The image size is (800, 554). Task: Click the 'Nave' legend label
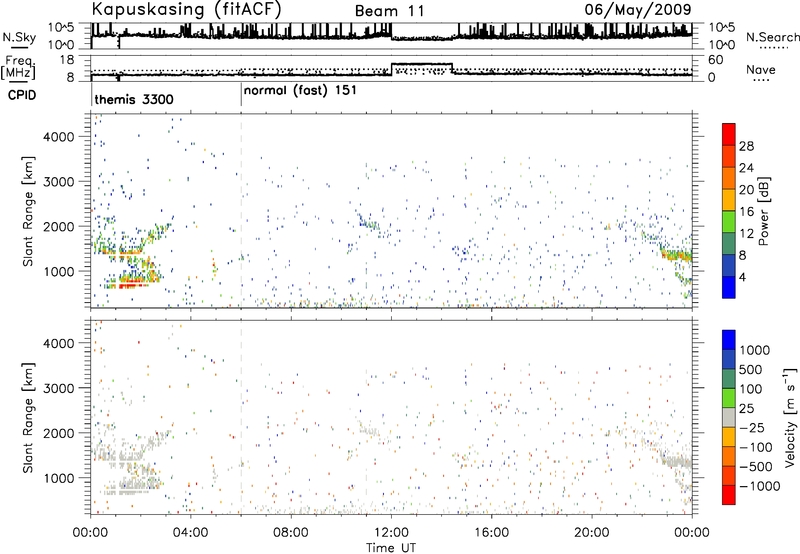[x=760, y=69]
